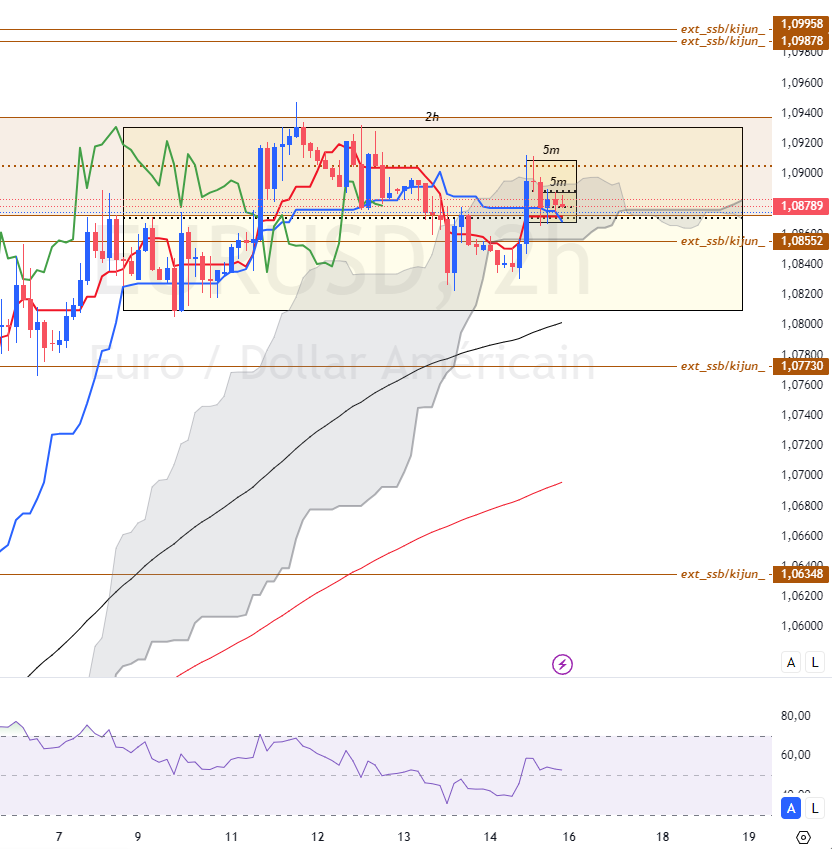Click date label 16 on time axis
The height and width of the screenshot is (849, 832).
tap(569, 837)
